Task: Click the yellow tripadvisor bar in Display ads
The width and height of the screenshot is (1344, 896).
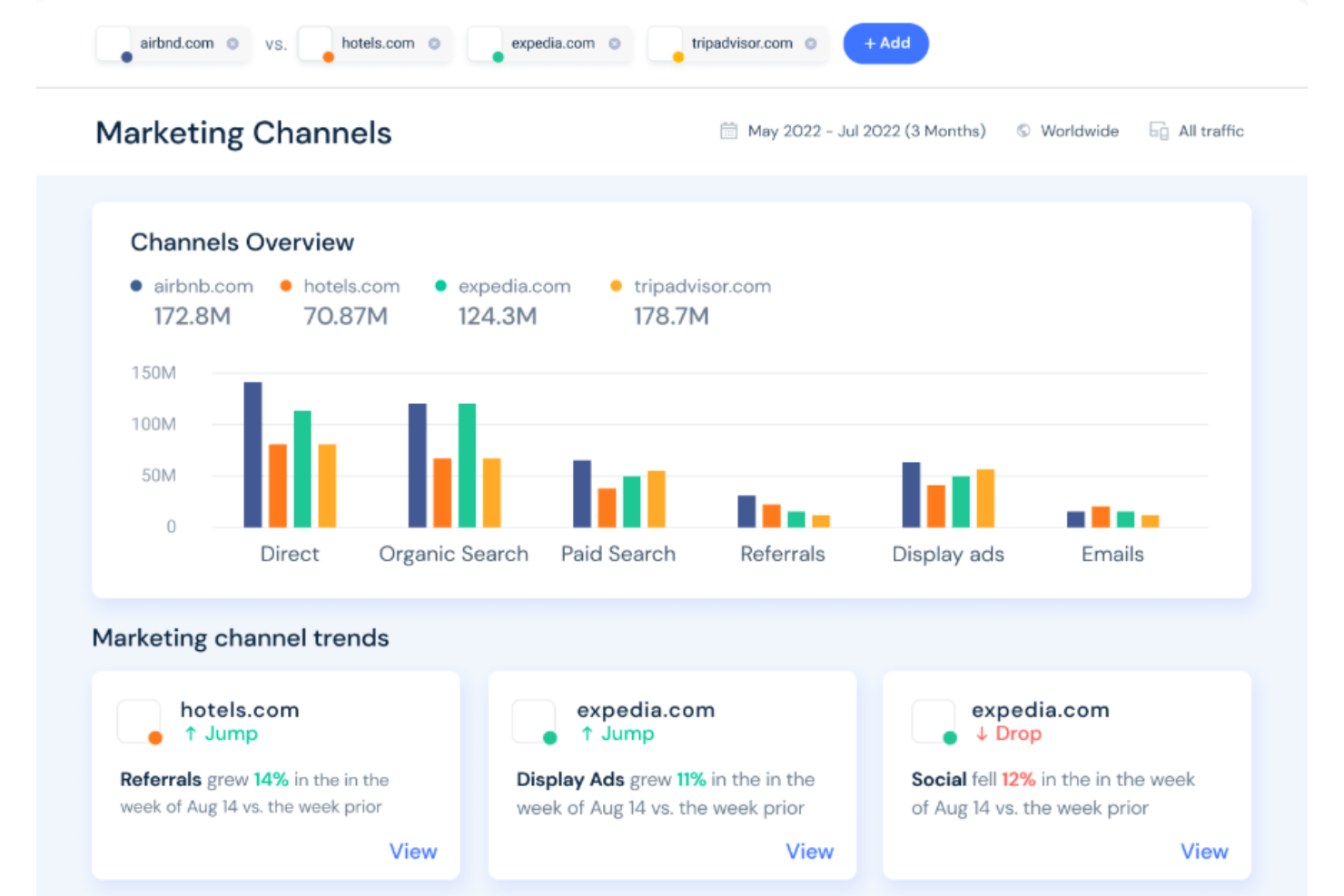Action: point(985,498)
